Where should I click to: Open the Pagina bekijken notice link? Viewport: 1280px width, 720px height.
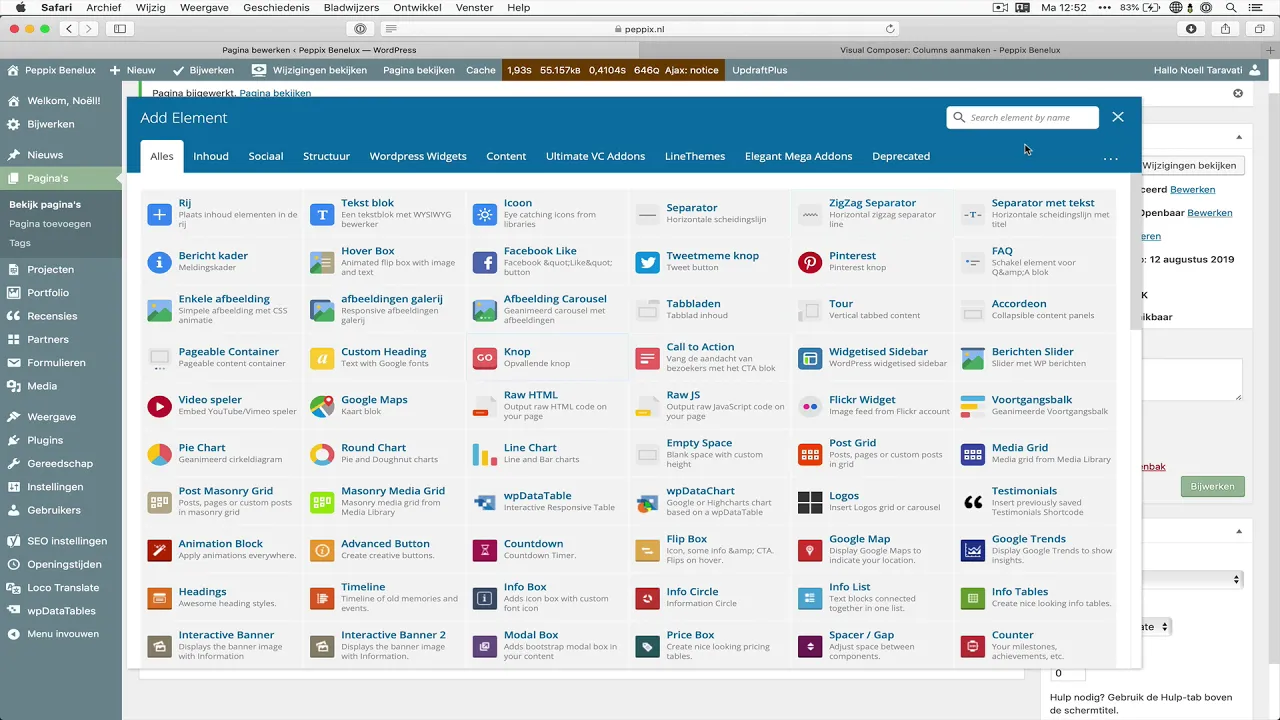275,93
